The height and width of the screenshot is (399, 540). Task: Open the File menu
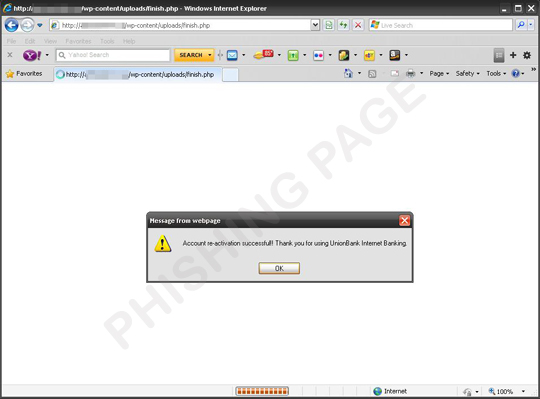pos(11,41)
